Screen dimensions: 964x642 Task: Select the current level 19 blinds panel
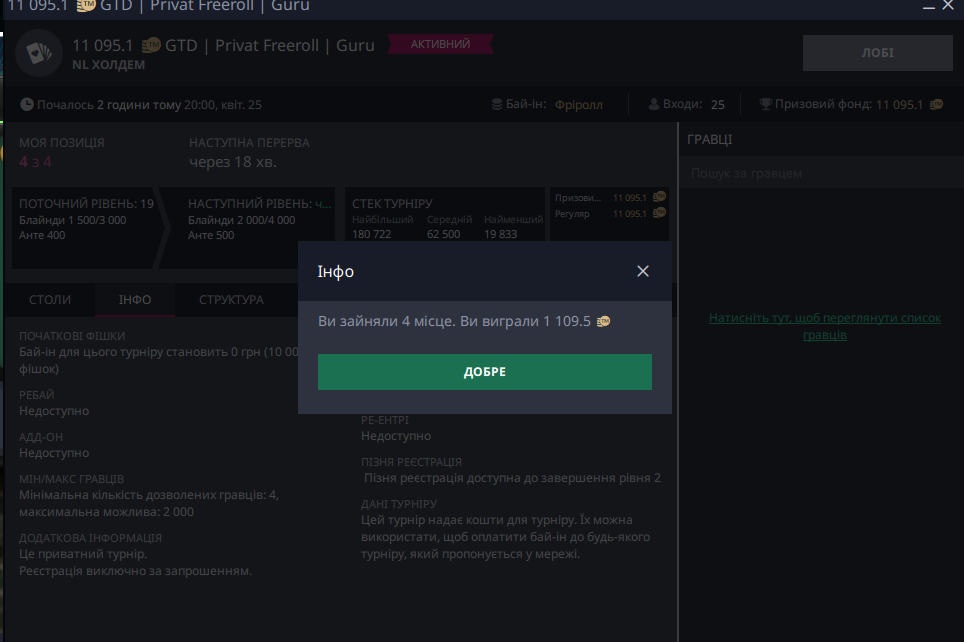tap(86, 219)
